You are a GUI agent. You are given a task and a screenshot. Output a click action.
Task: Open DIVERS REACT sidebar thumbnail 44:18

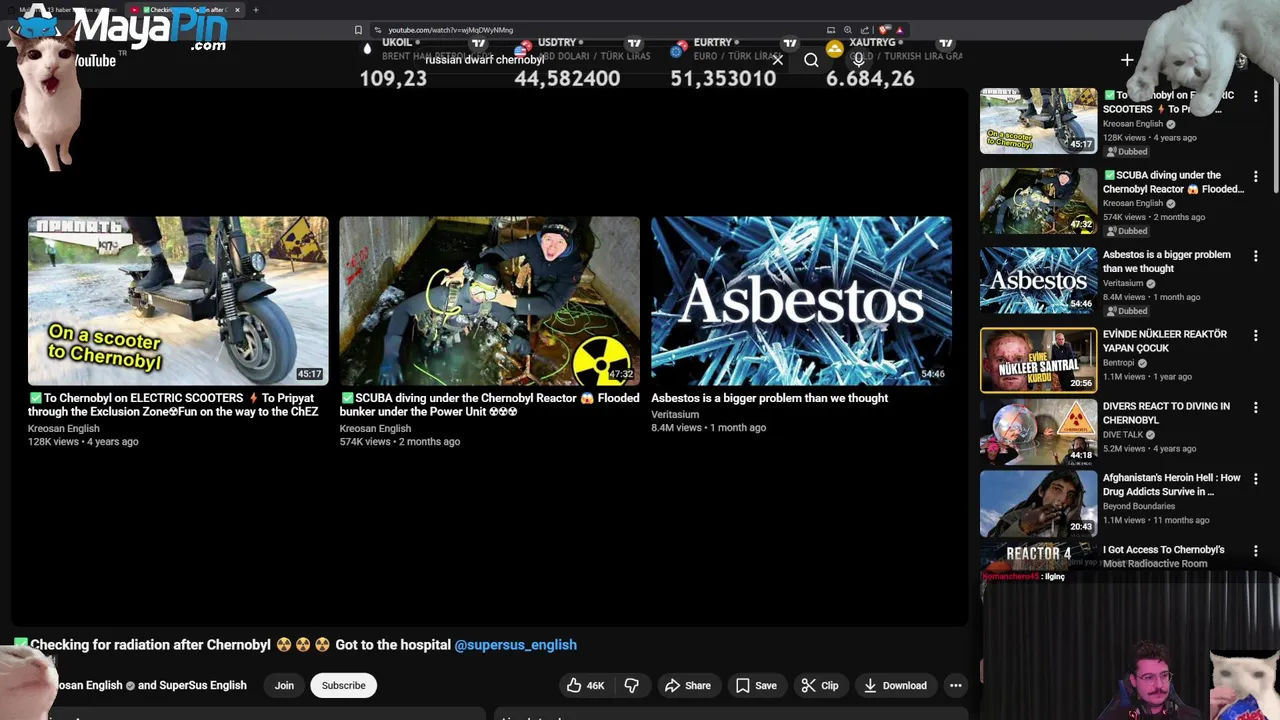[x=1038, y=432]
